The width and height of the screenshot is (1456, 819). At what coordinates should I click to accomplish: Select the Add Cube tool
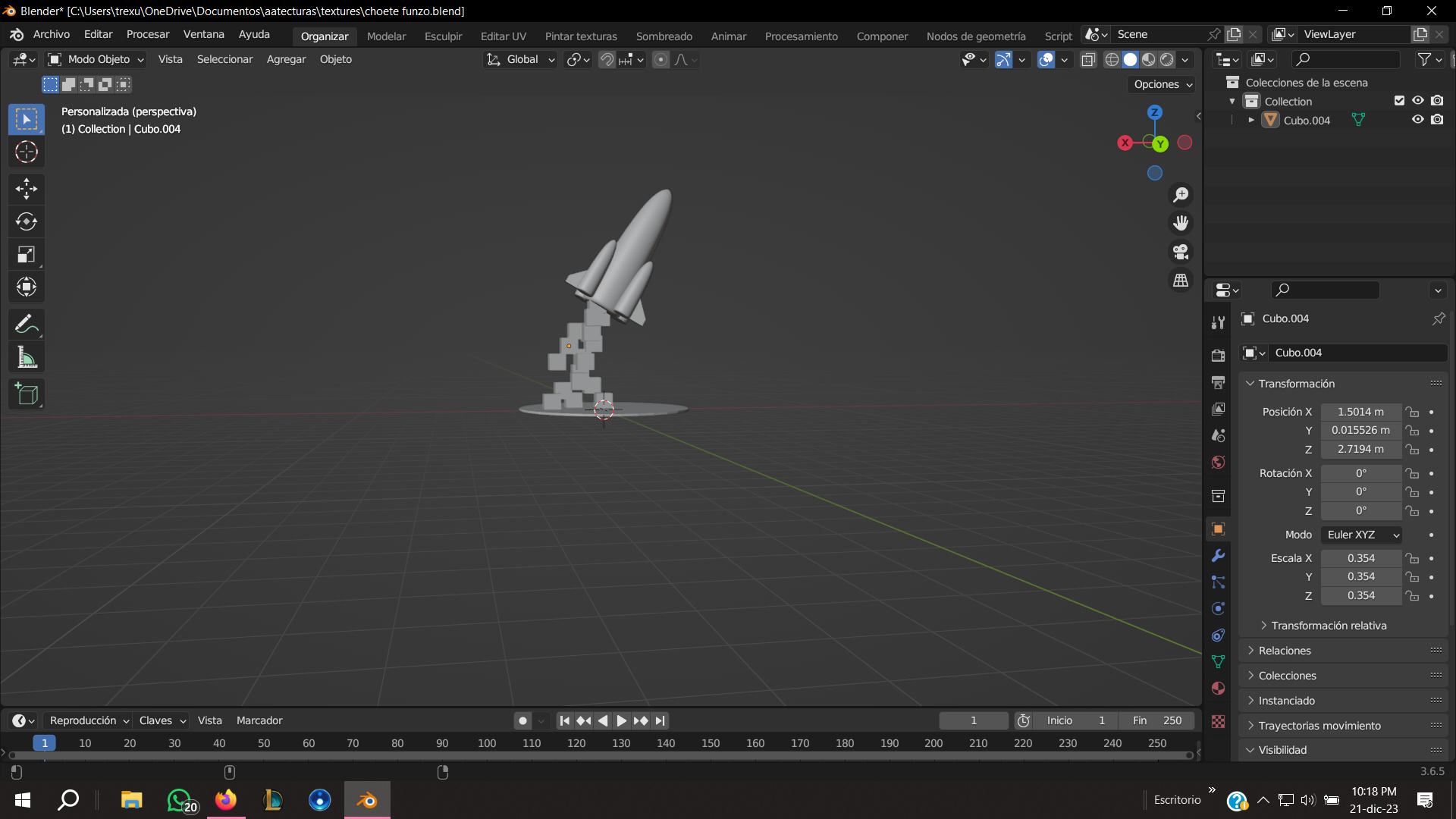[27, 394]
